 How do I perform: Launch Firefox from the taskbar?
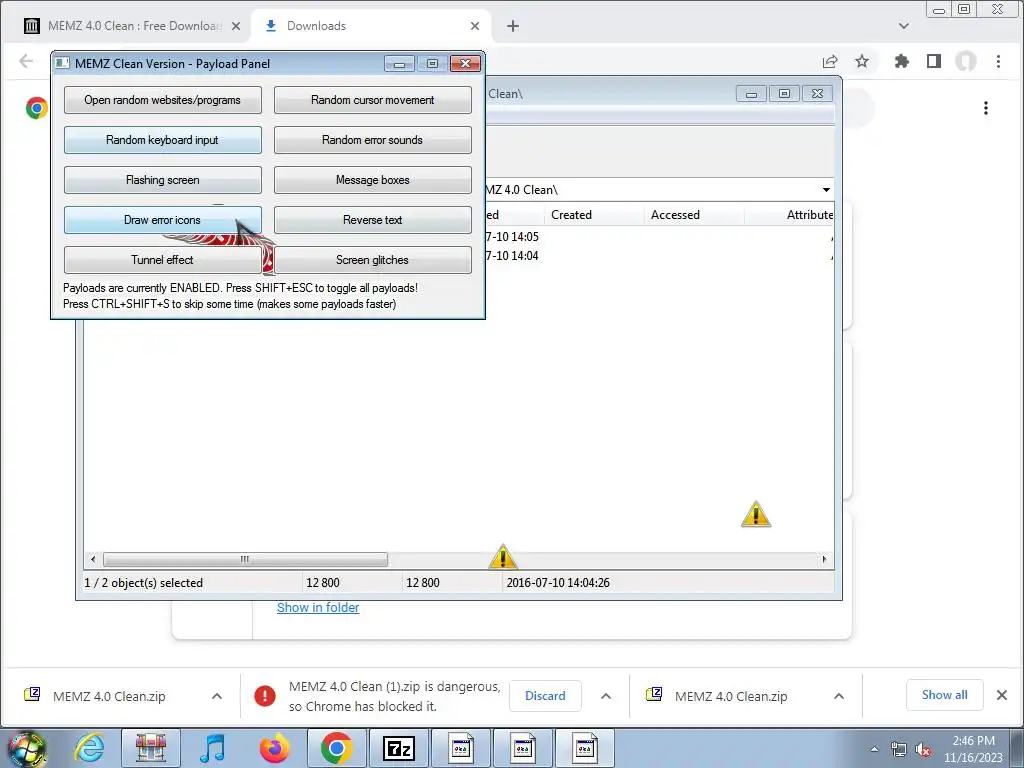pos(274,748)
